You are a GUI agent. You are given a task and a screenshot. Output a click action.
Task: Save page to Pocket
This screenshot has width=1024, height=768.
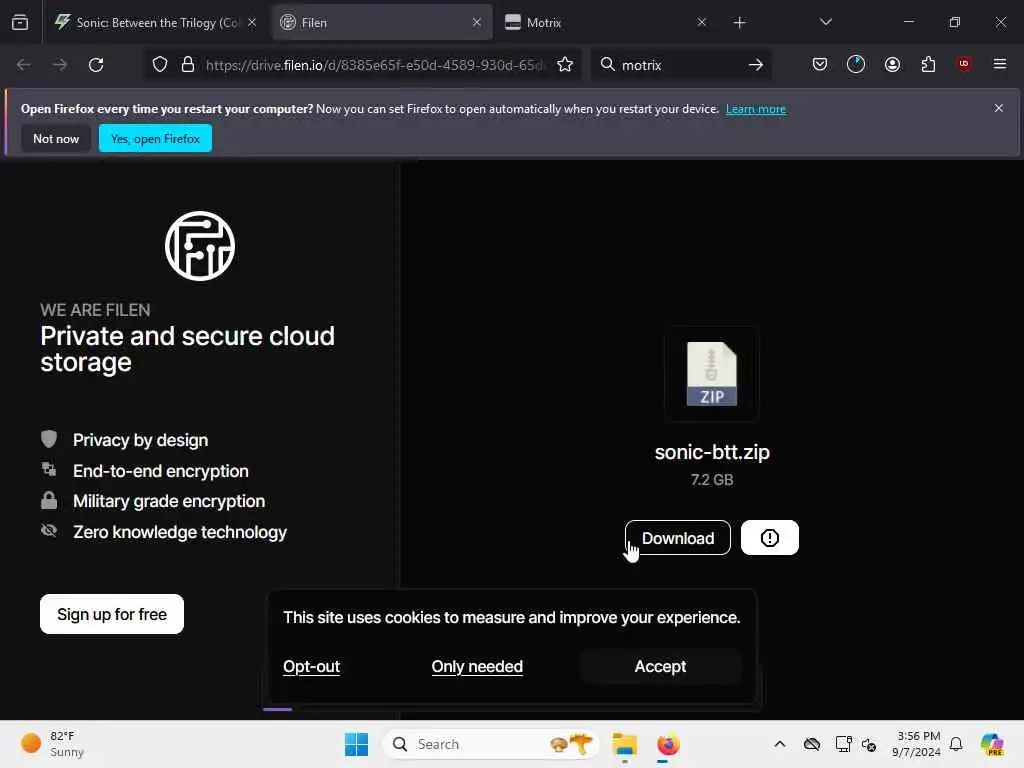(820, 64)
